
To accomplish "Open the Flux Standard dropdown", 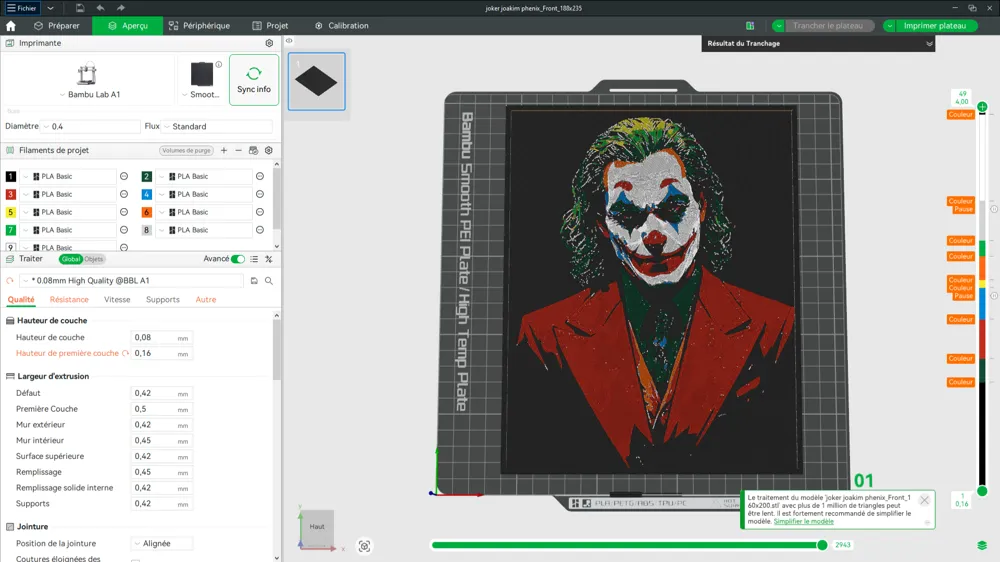I will [216, 127].
